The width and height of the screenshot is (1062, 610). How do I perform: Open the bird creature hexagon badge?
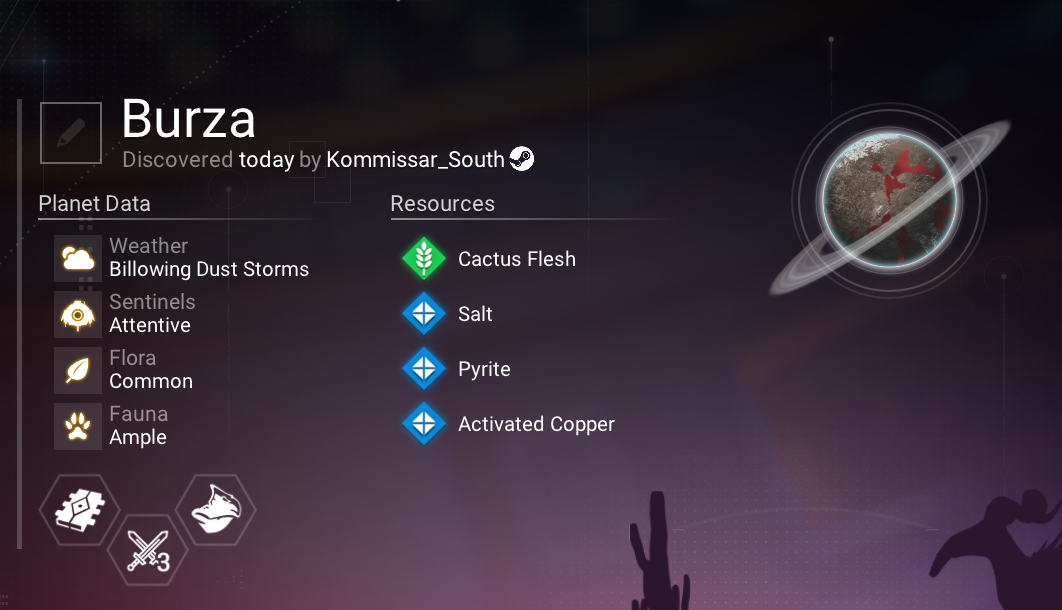pos(215,510)
